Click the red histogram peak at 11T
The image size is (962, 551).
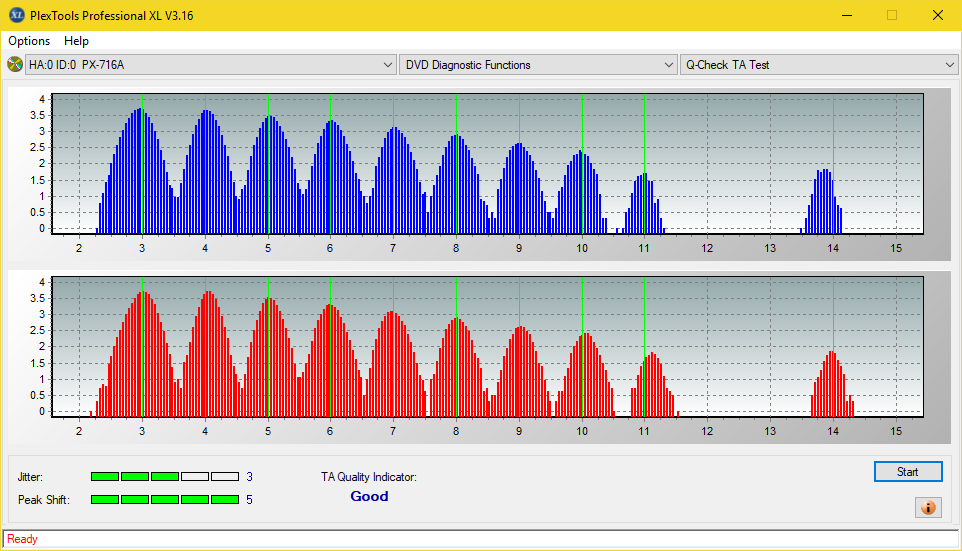click(x=654, y=385)
